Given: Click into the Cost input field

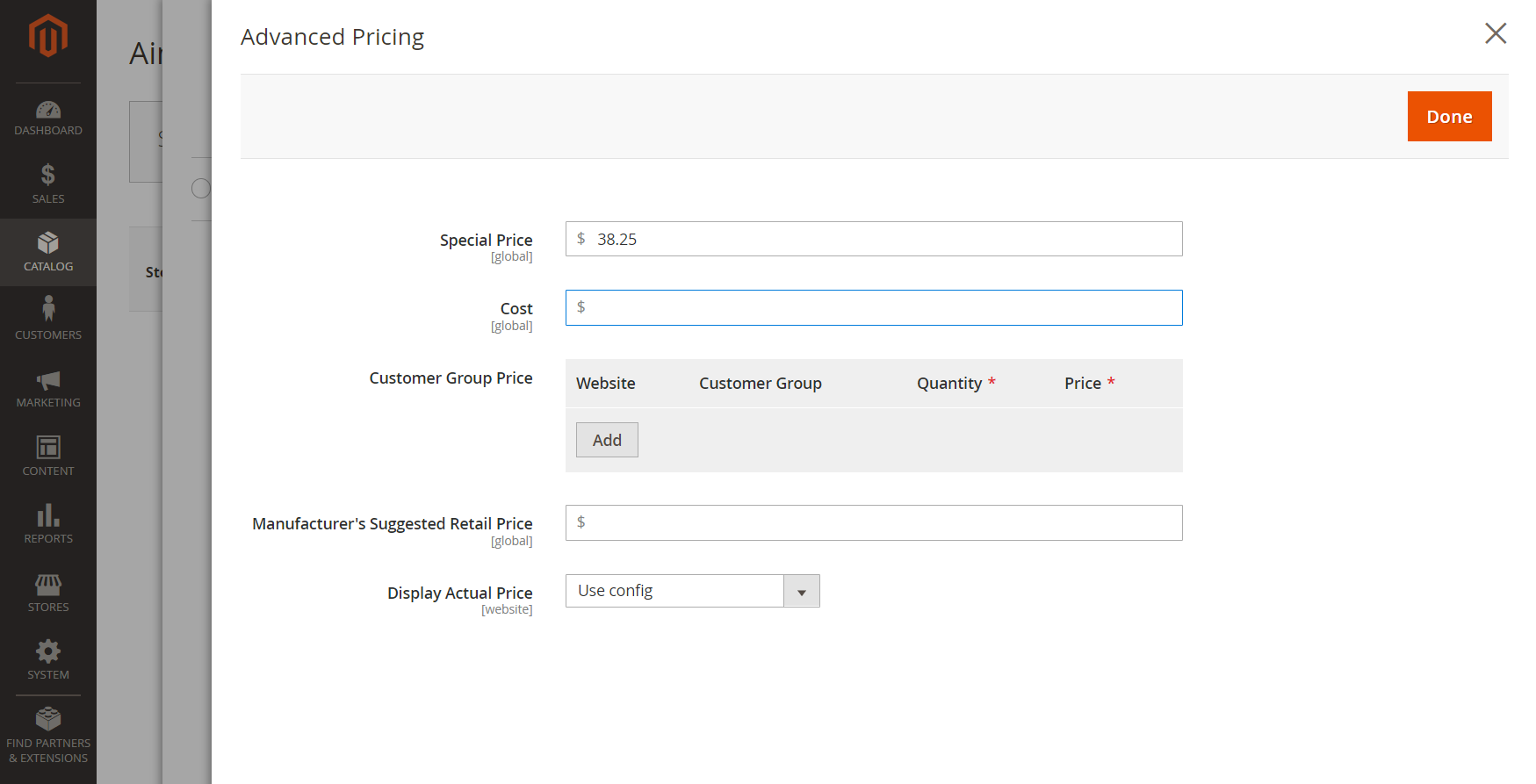Looking at the screenshot, I should point(874,307).
